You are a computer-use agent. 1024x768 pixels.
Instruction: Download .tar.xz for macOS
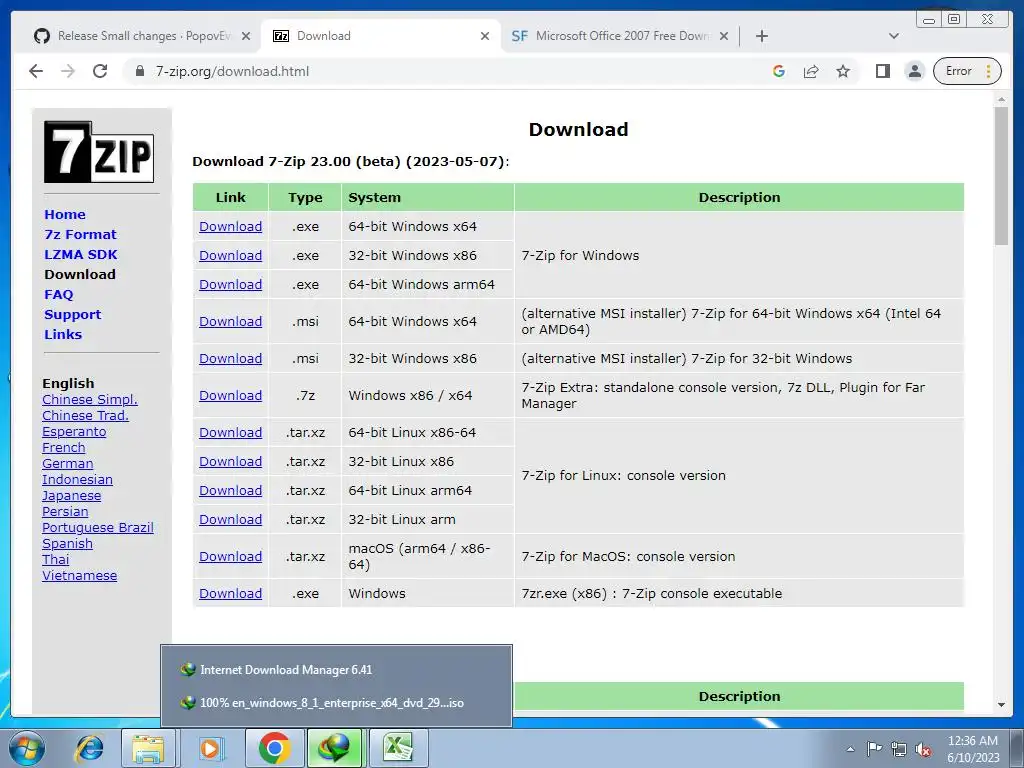pyautogui.click(x=231, y=556)
